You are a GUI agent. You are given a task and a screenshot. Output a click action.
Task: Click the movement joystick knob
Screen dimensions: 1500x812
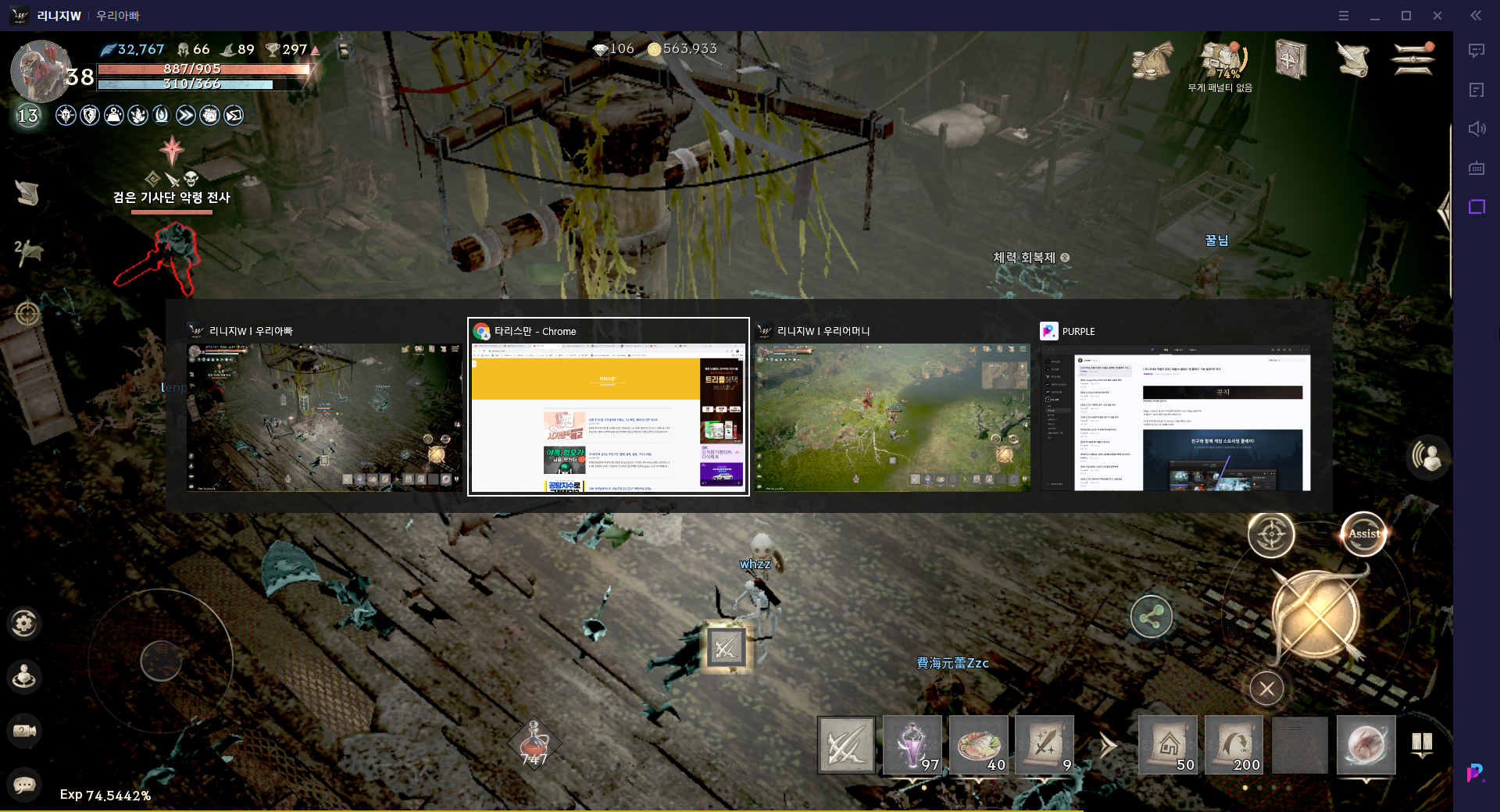point(161,661)
